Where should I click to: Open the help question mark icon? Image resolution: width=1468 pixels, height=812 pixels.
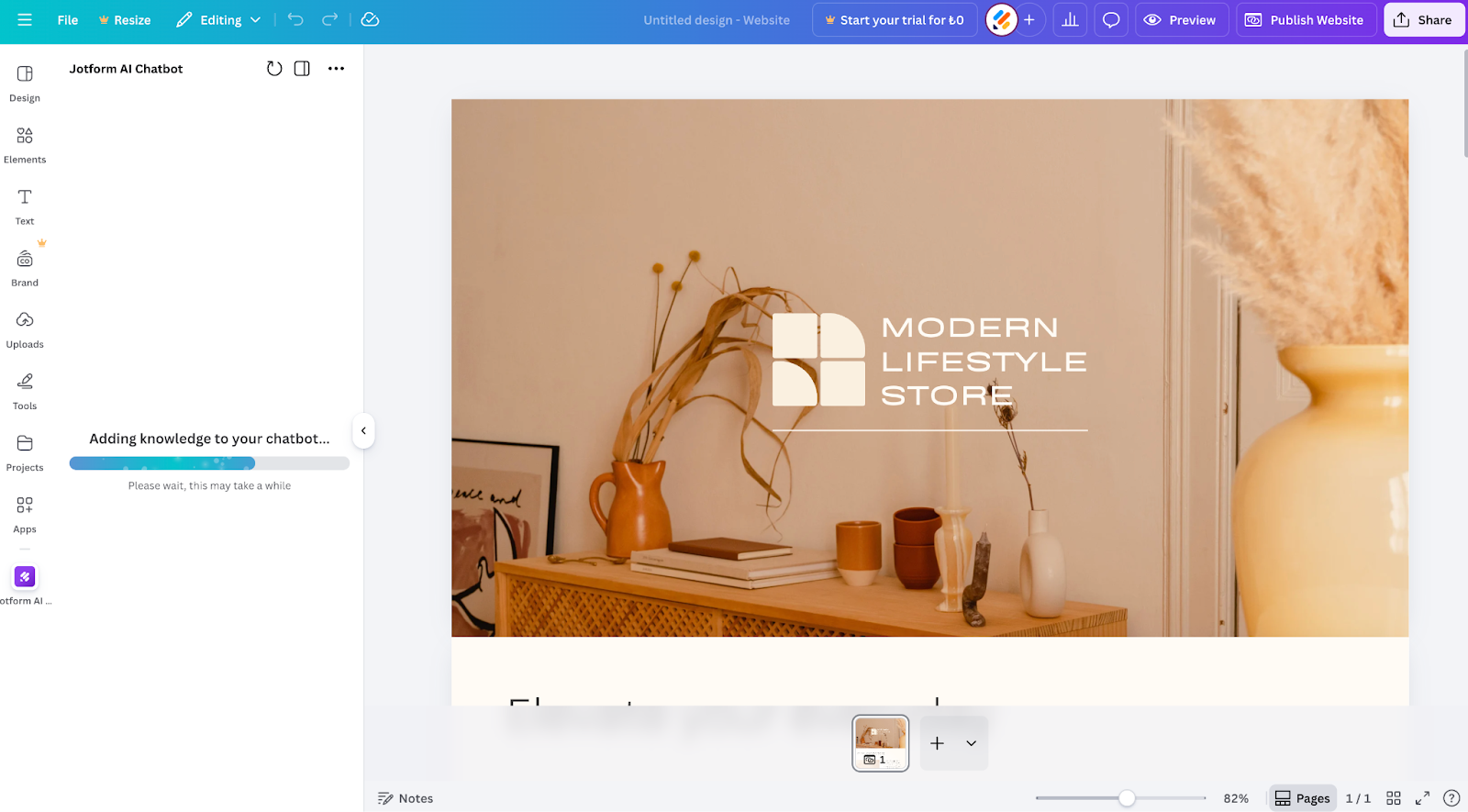pyautogui.click(x=1451, y=798)
